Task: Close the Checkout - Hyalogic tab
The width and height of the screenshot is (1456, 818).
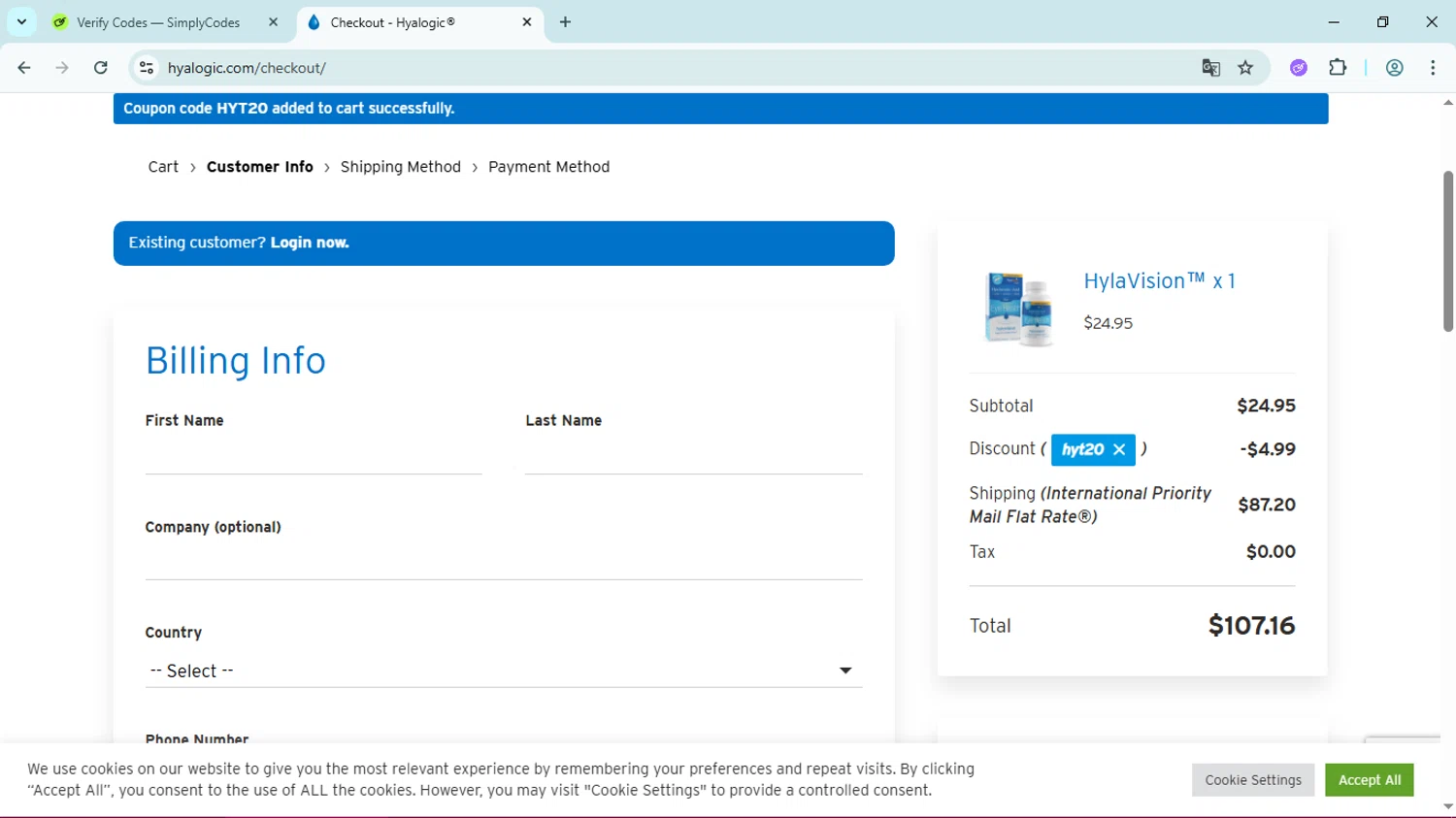Action: (527, 22)
